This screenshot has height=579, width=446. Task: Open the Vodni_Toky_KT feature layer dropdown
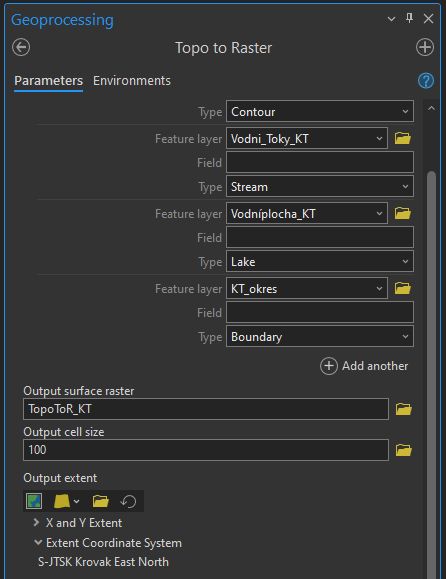point(307,138)
